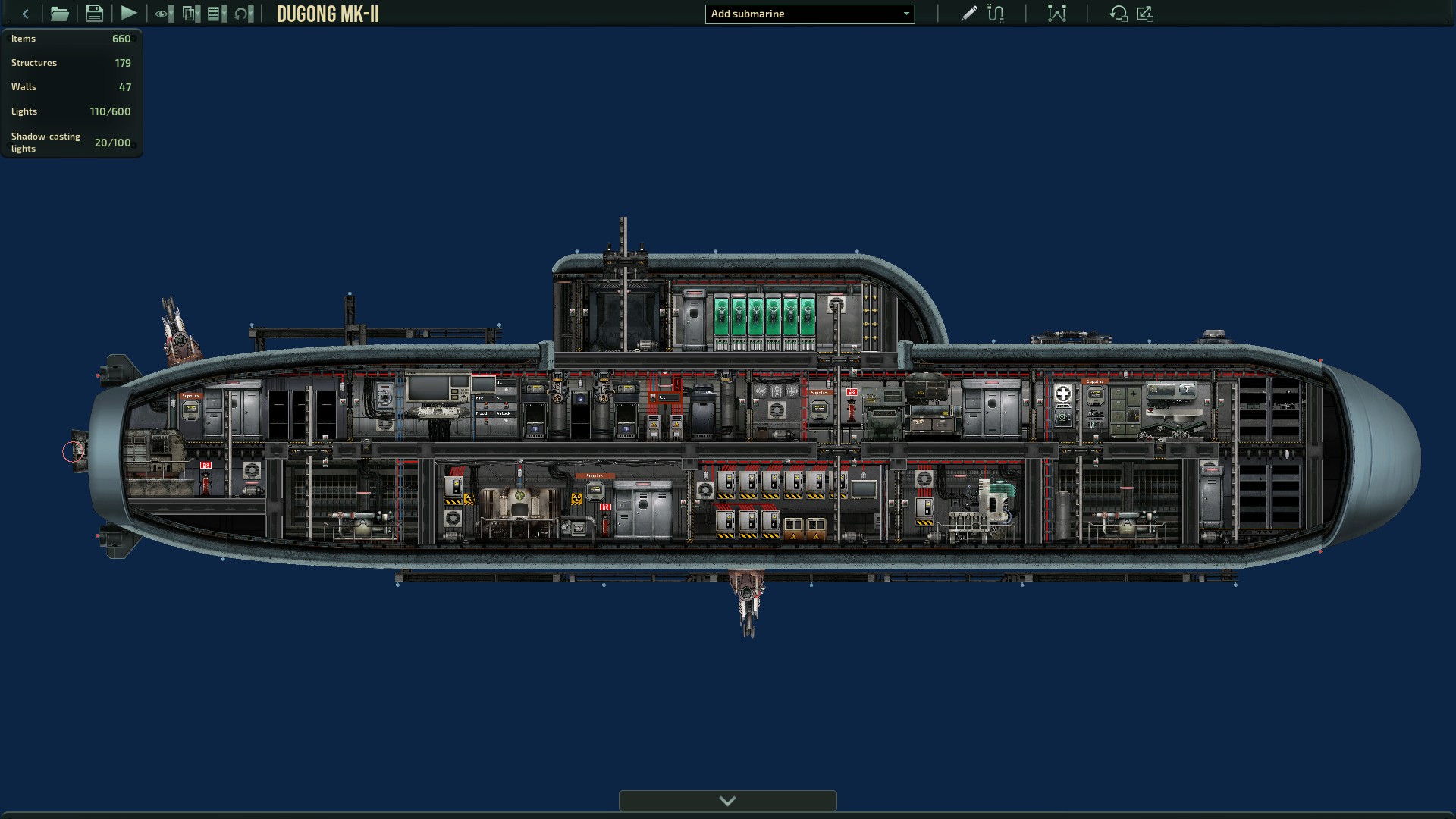Click the Shadow-casting lights 20/100 counter
Image resolution: width=1456 pixels, height=819 pixels.
pos(71,143)
